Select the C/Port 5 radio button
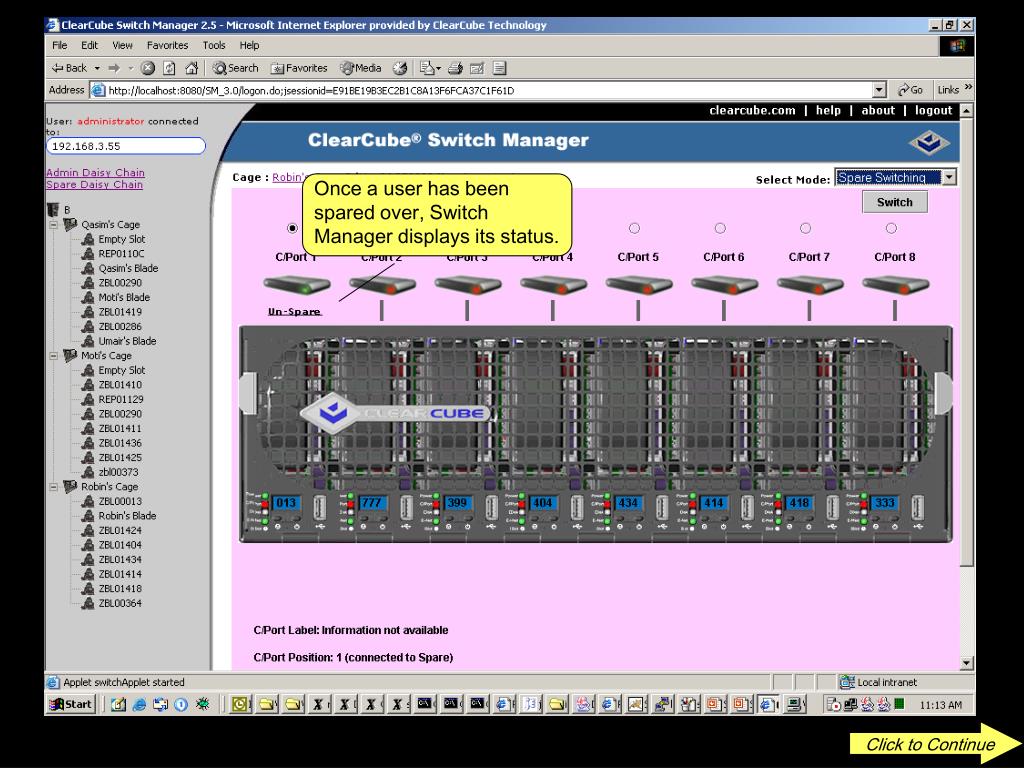 634,228
